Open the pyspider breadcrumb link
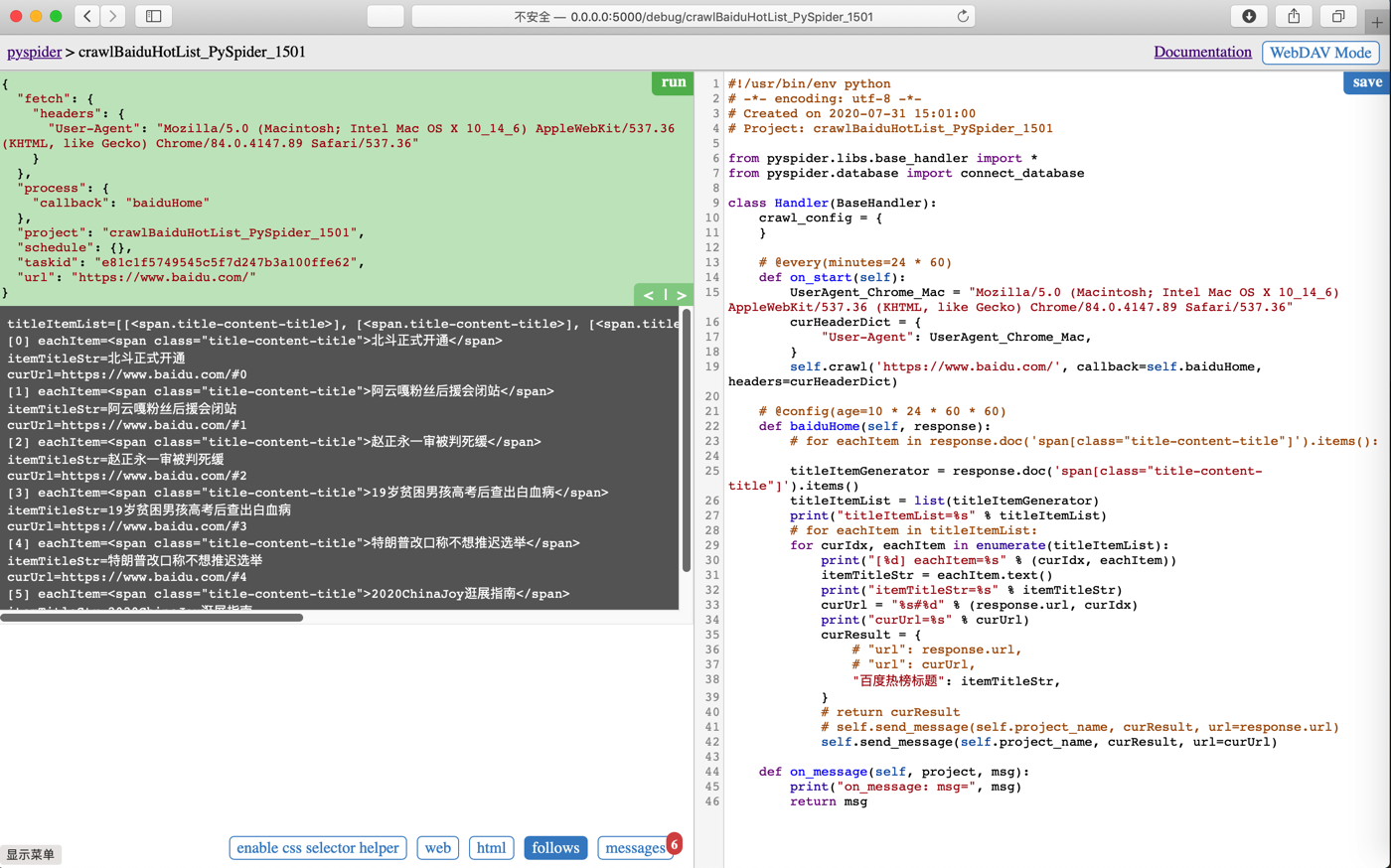This screenshot has height=868, width=1391. [34, 52]
